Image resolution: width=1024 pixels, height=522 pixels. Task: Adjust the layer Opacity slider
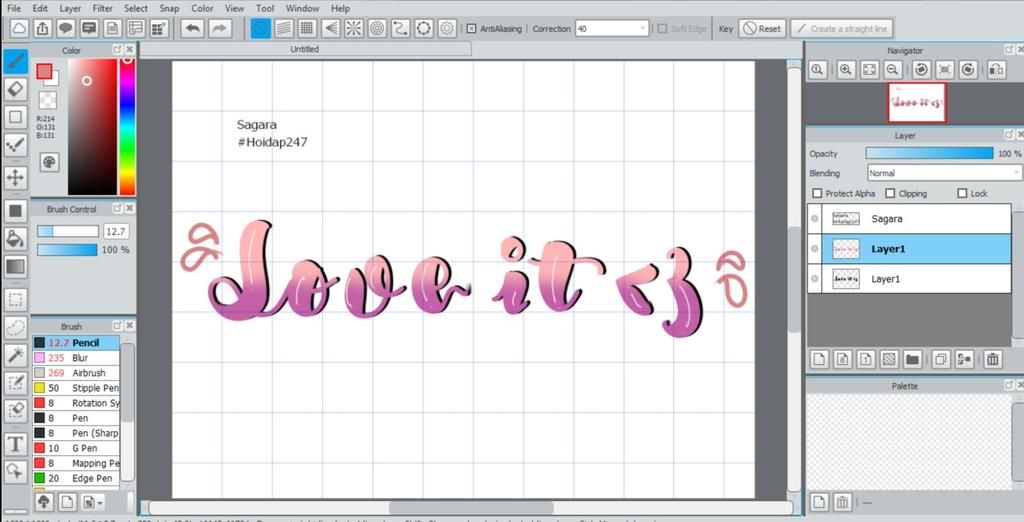(929, 153)
